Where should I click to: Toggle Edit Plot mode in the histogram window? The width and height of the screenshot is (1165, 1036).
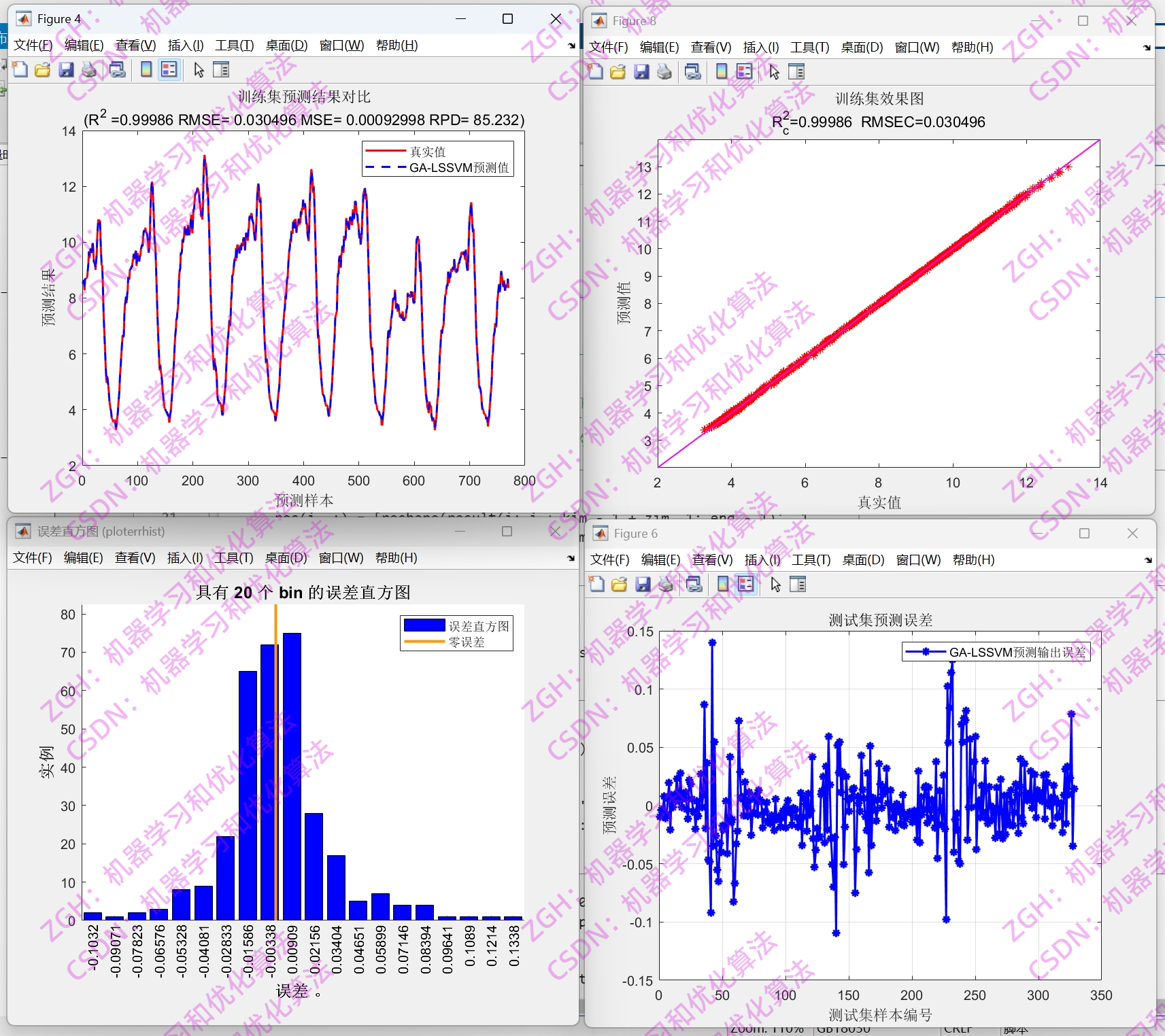pos(235,557)
